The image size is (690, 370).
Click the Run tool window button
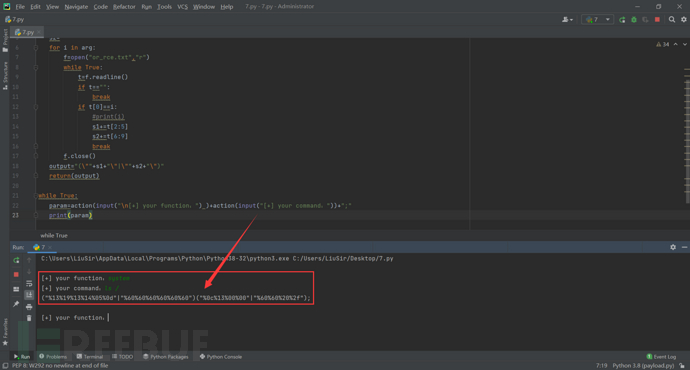coord(22,357)
